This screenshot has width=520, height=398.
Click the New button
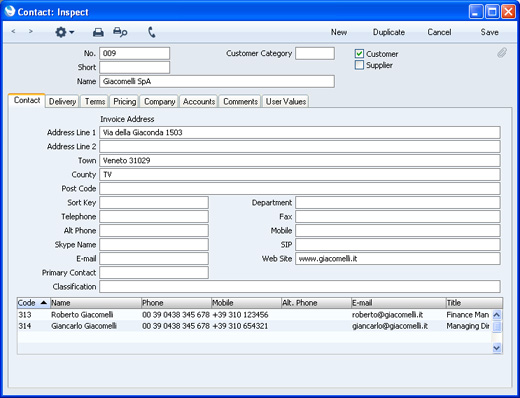coord(339,32)
